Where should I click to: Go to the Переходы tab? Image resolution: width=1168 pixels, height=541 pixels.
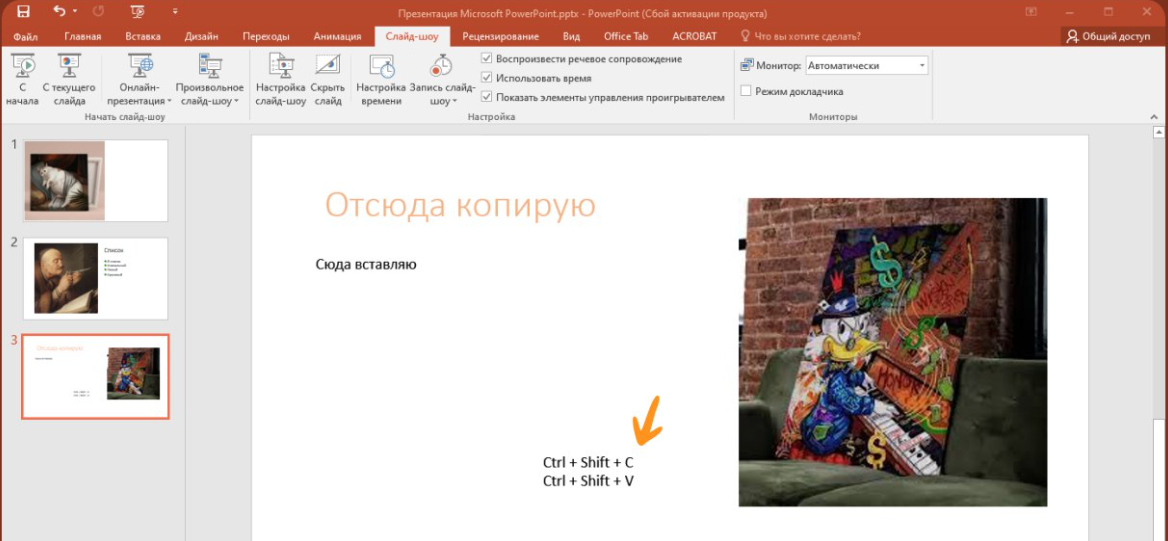click(x=266, y=36)
